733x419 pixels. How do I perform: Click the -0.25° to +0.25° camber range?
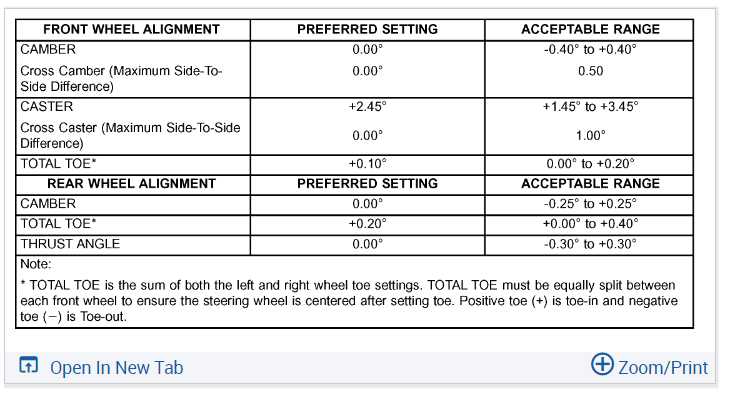[590, 204]
